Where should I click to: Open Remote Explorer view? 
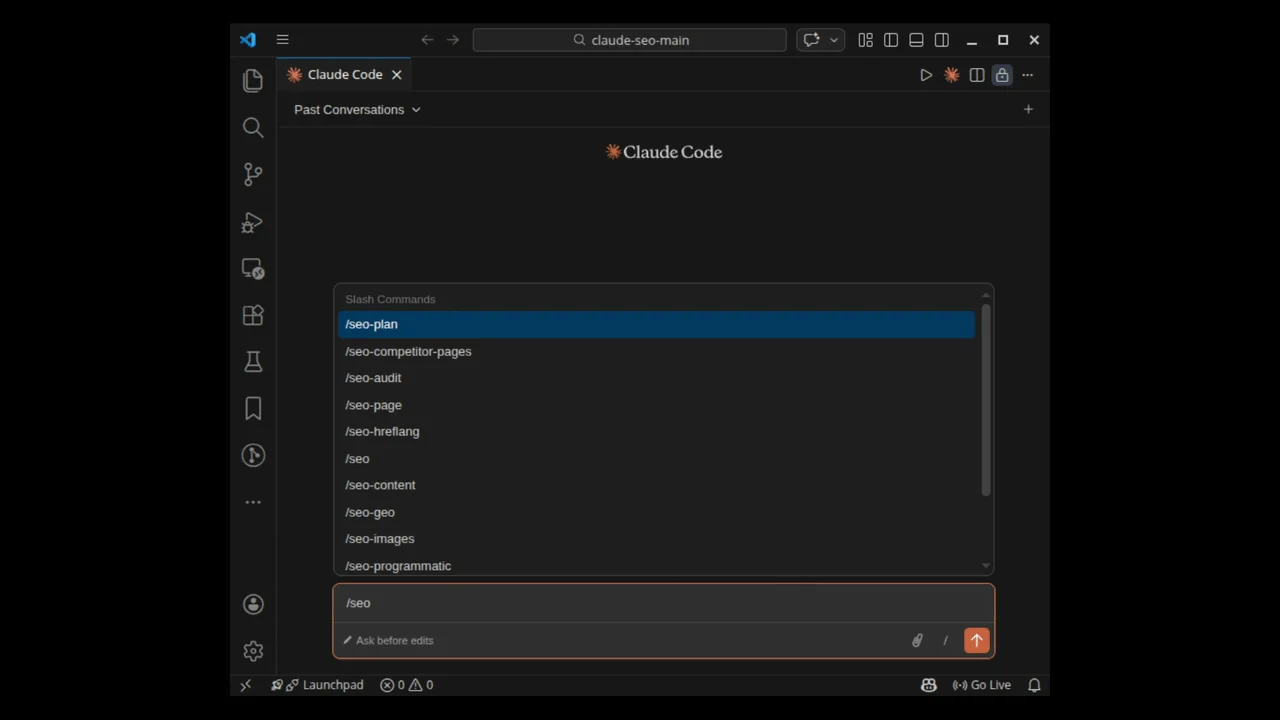[253, 269]
